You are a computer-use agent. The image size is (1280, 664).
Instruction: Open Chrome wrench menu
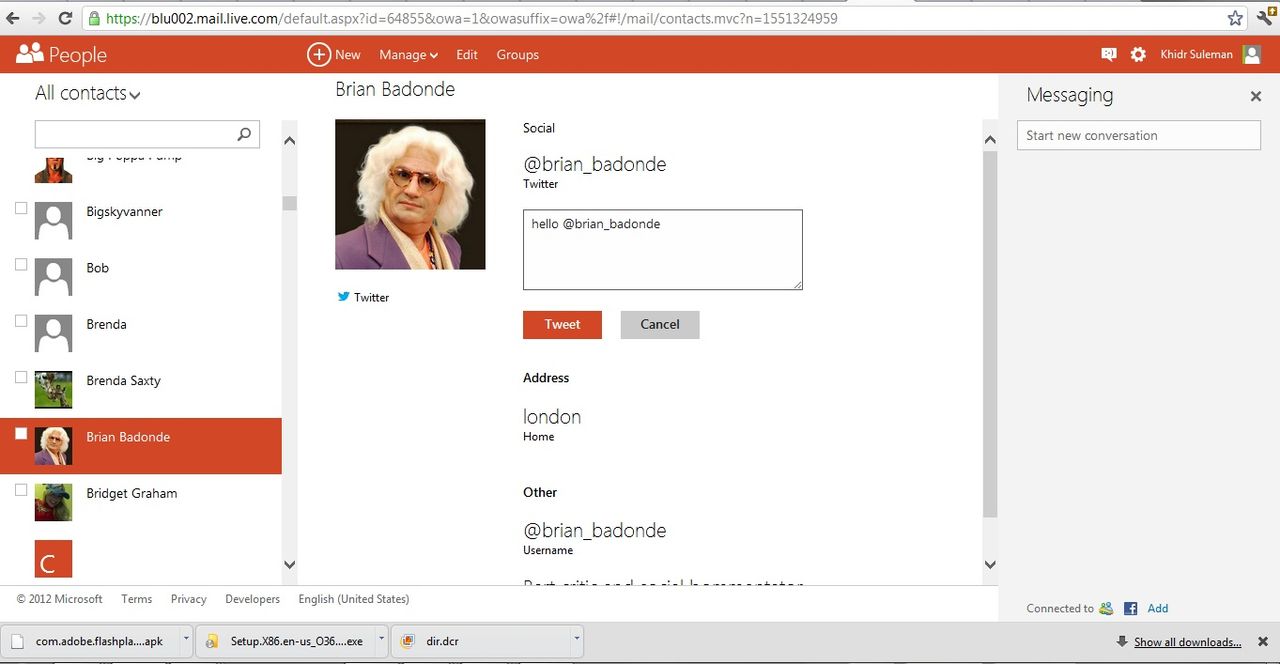click(x=1266, y=18)
